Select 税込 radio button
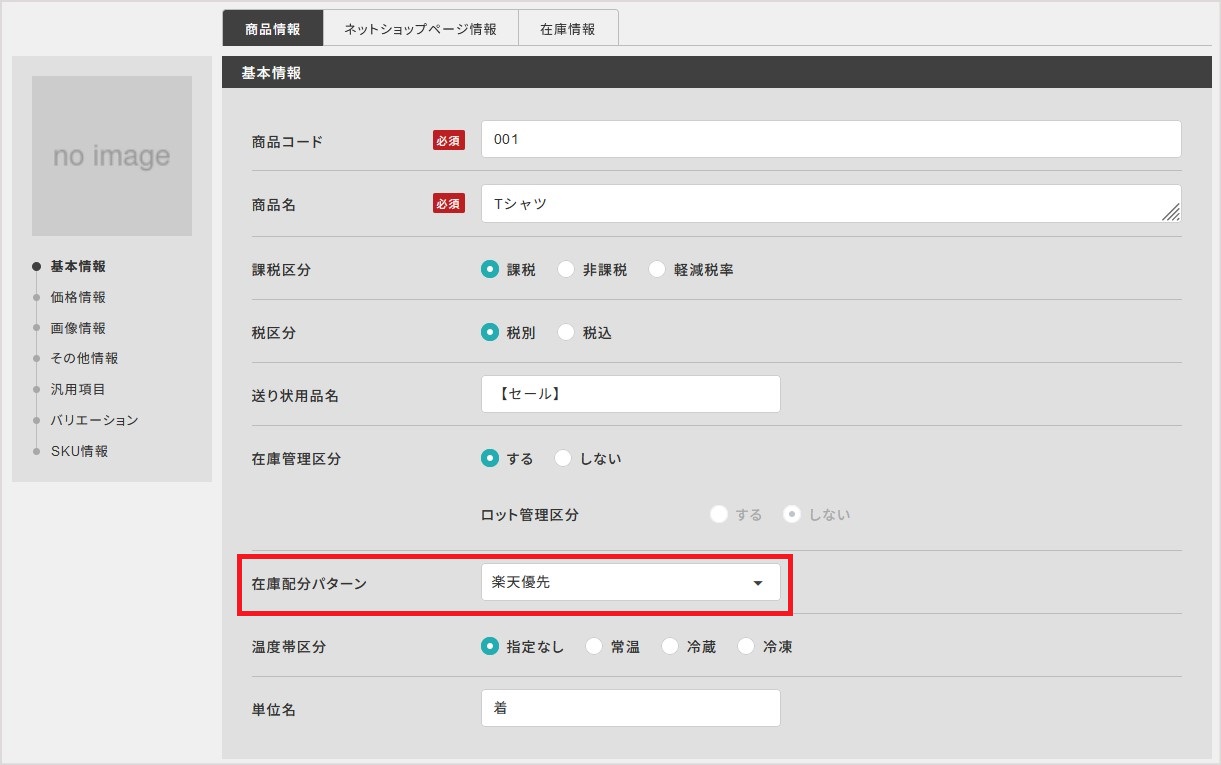 pos(566,333)
